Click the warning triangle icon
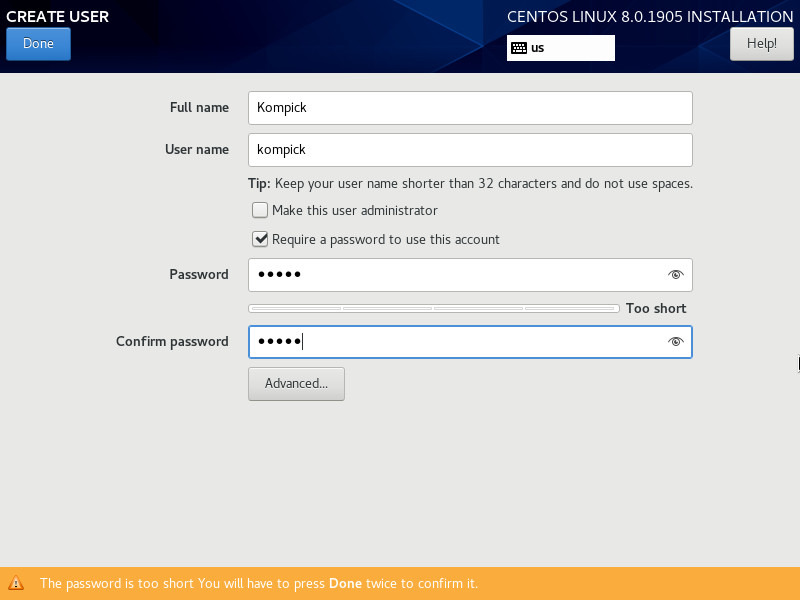Screen dimensions: 800x600 tap(16, 583)
